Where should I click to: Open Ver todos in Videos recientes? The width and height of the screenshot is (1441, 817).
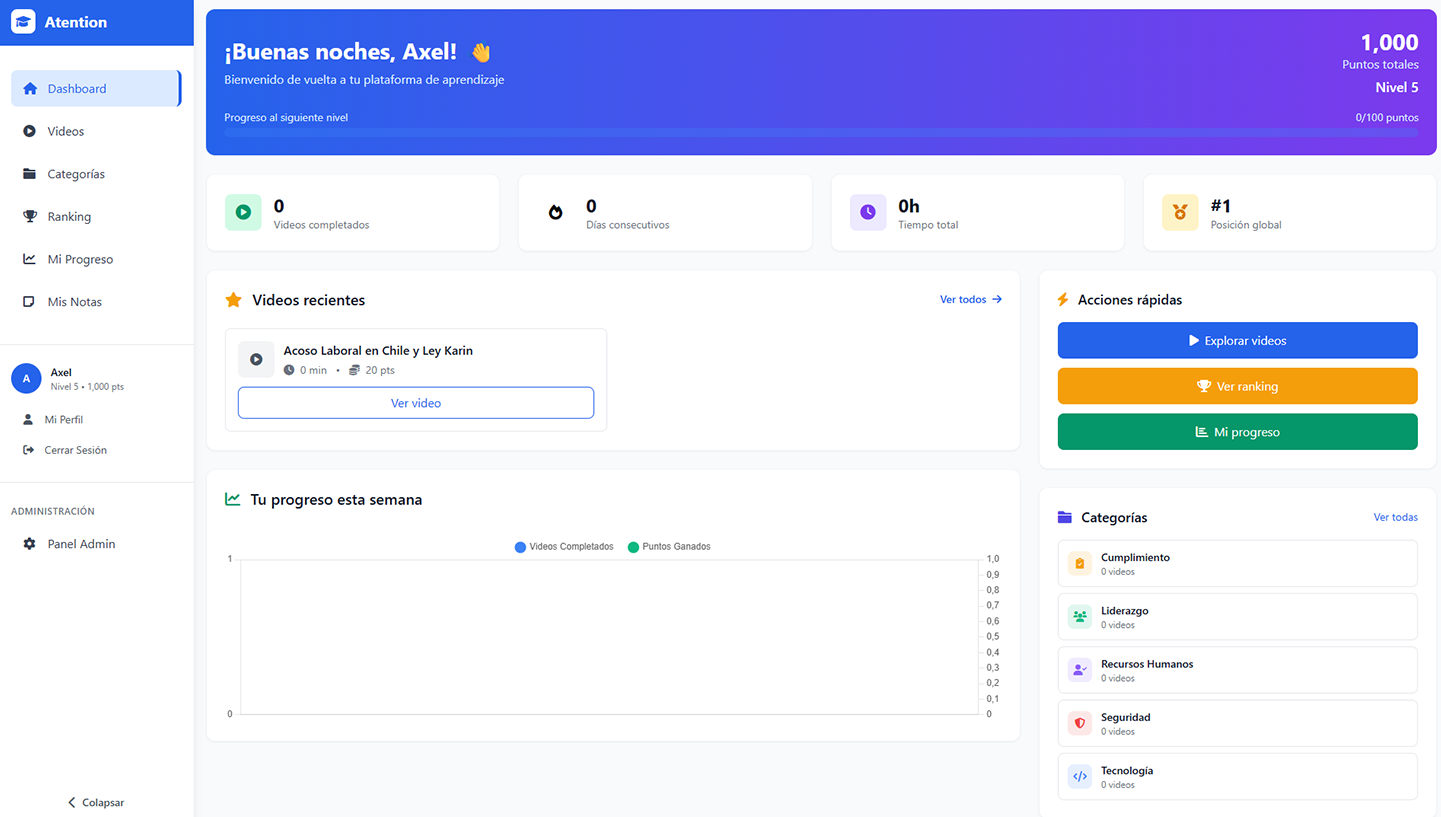[969, 299]
